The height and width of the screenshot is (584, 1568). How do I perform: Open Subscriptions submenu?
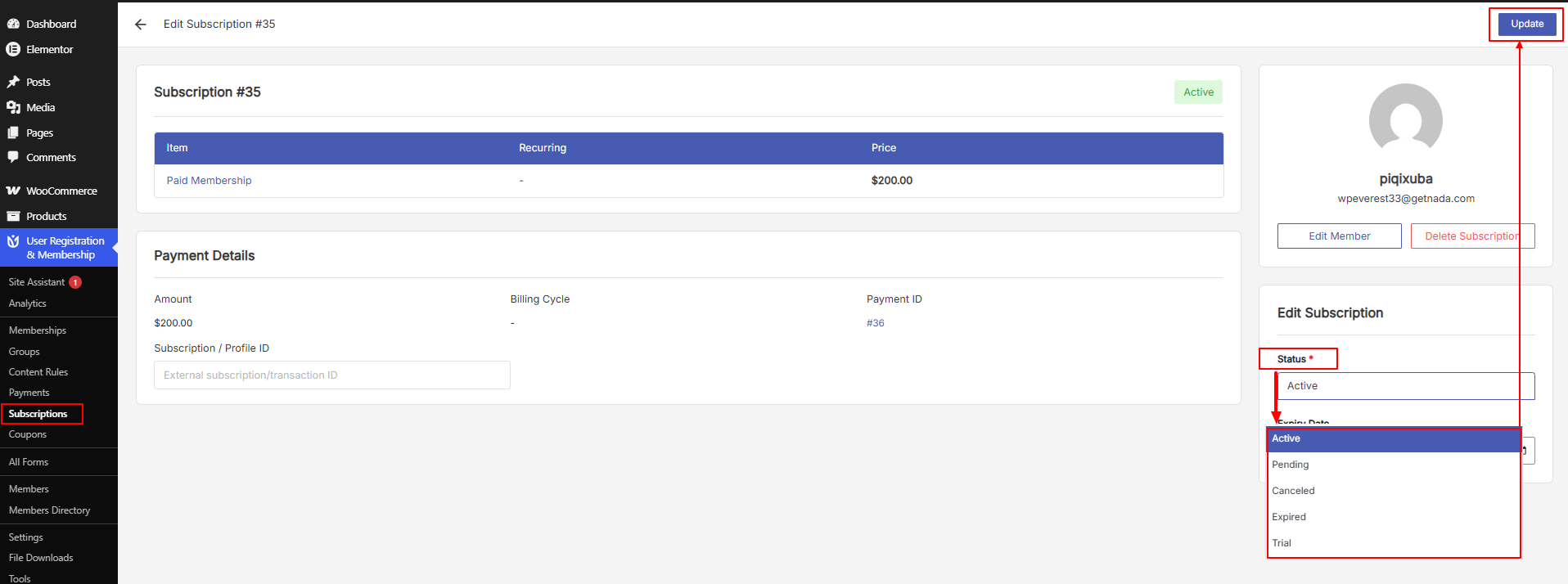38,414
